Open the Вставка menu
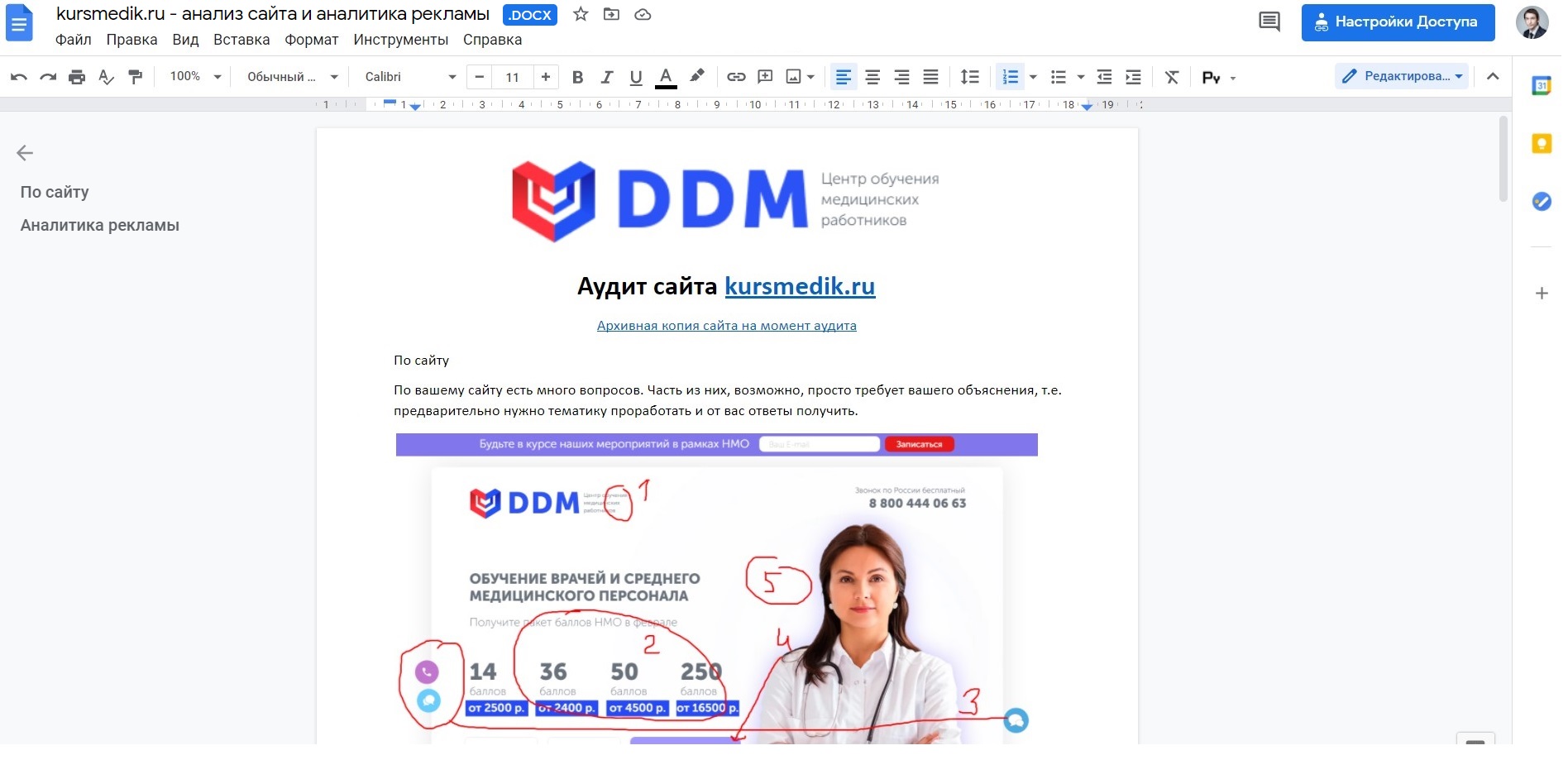The image size is (1568, 779). point(241,40)
